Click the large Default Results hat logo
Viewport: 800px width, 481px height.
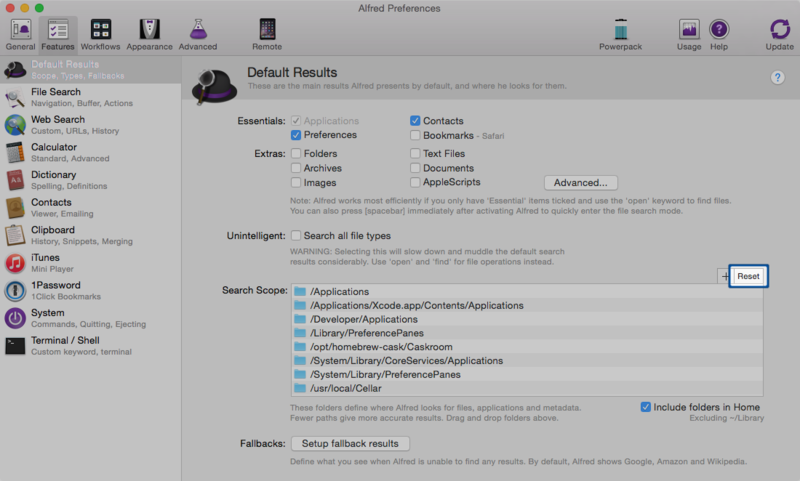(x=214, y=86)
